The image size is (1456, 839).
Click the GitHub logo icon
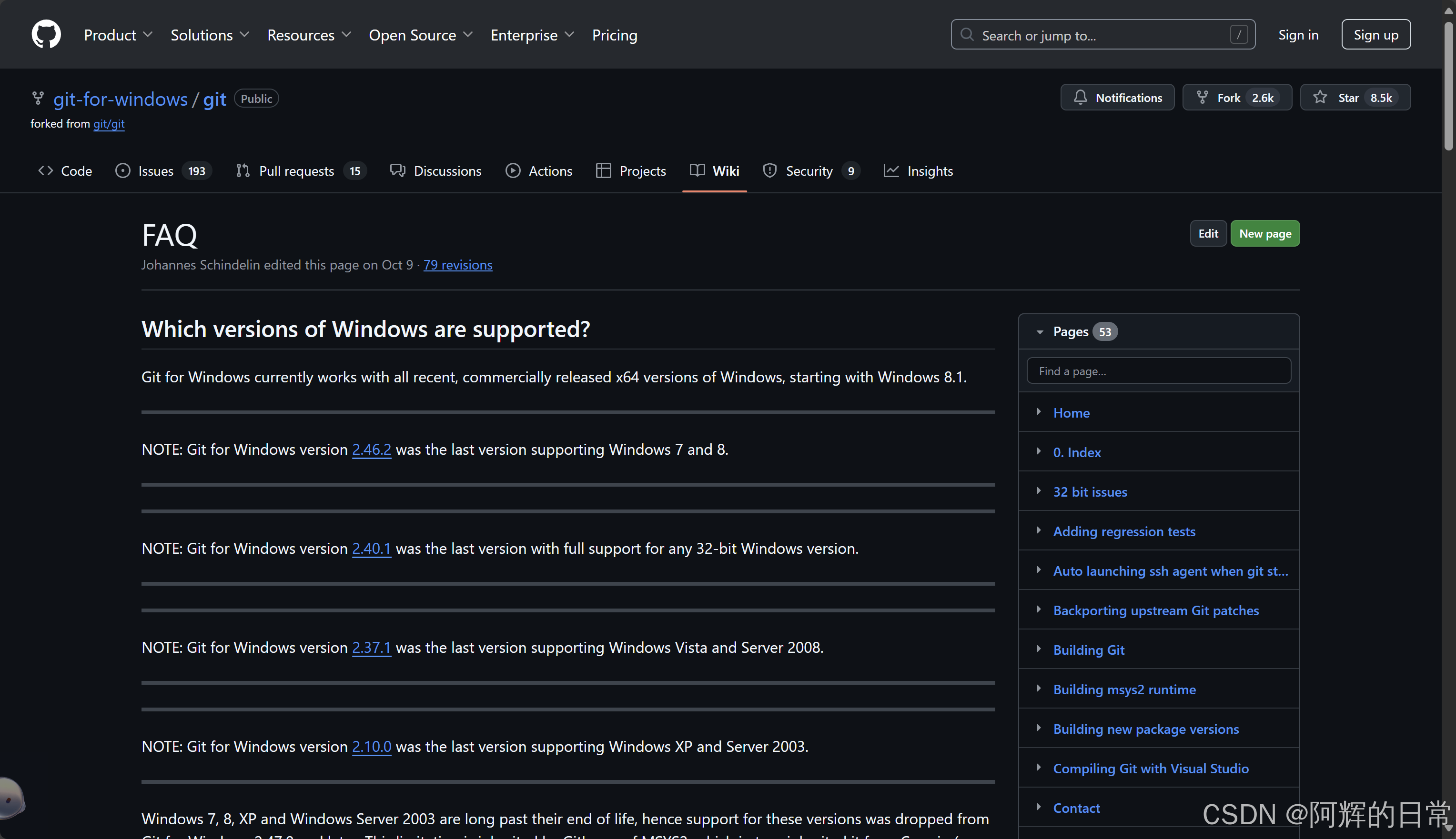[46, 35]
